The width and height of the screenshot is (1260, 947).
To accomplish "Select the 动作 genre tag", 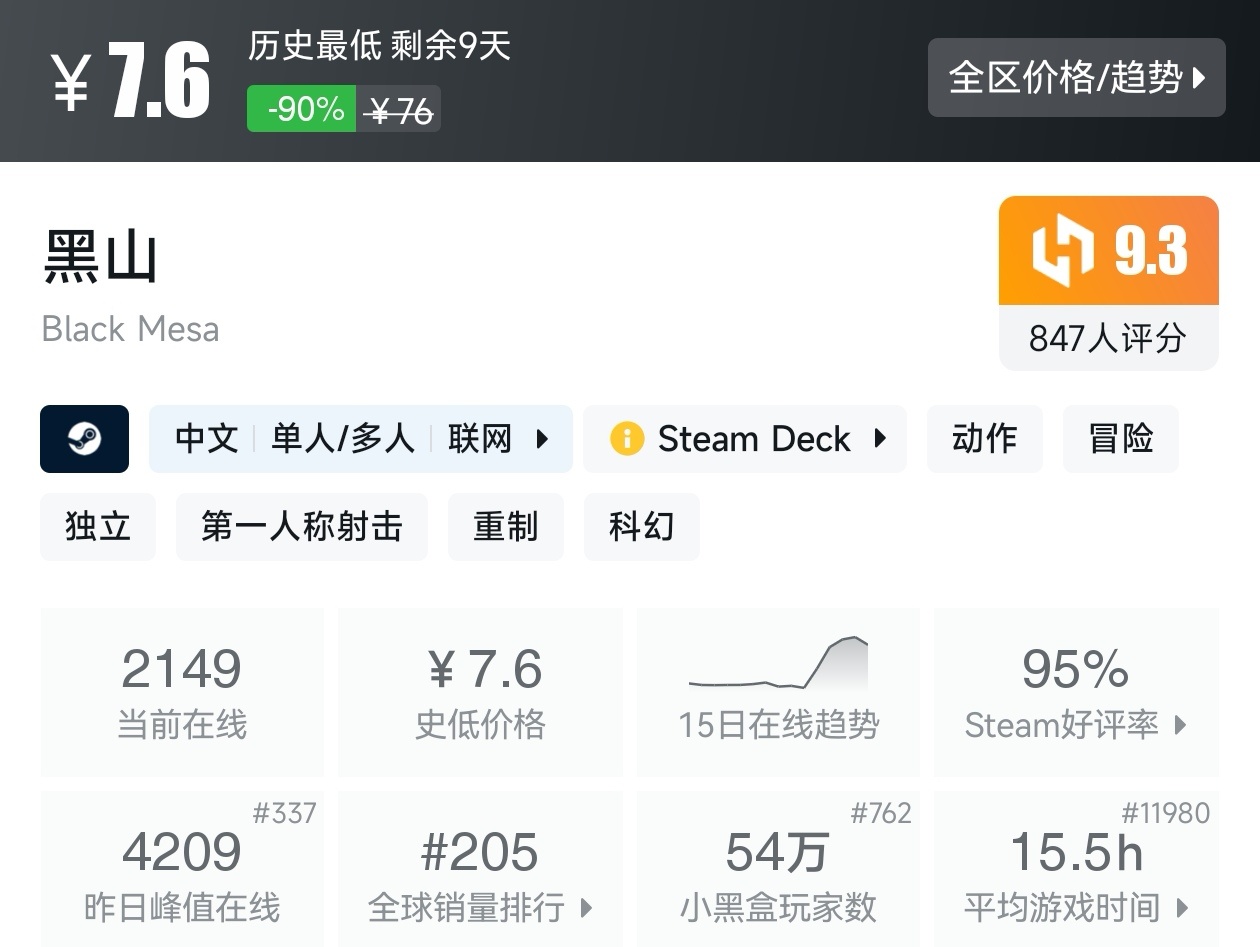I will (984, 438).
